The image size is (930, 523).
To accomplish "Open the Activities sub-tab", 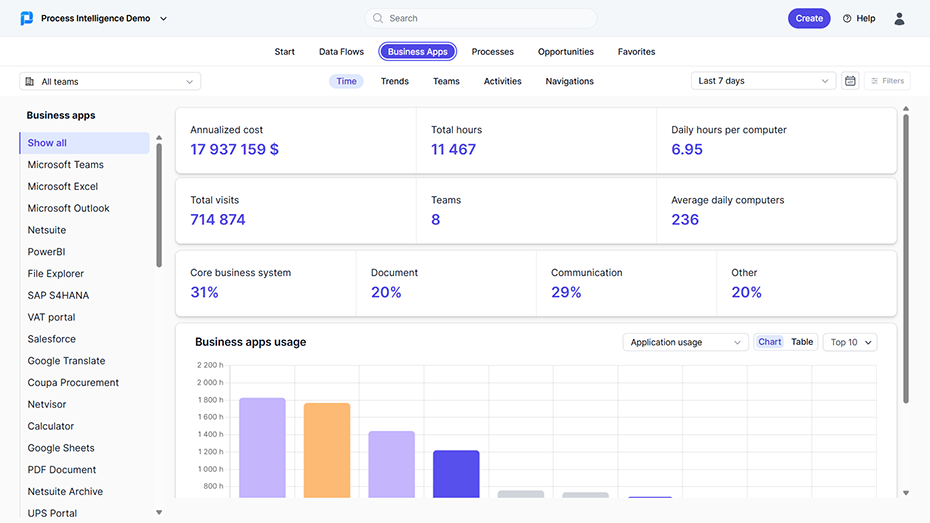I will pyautogui.click(x=502, y=81).
